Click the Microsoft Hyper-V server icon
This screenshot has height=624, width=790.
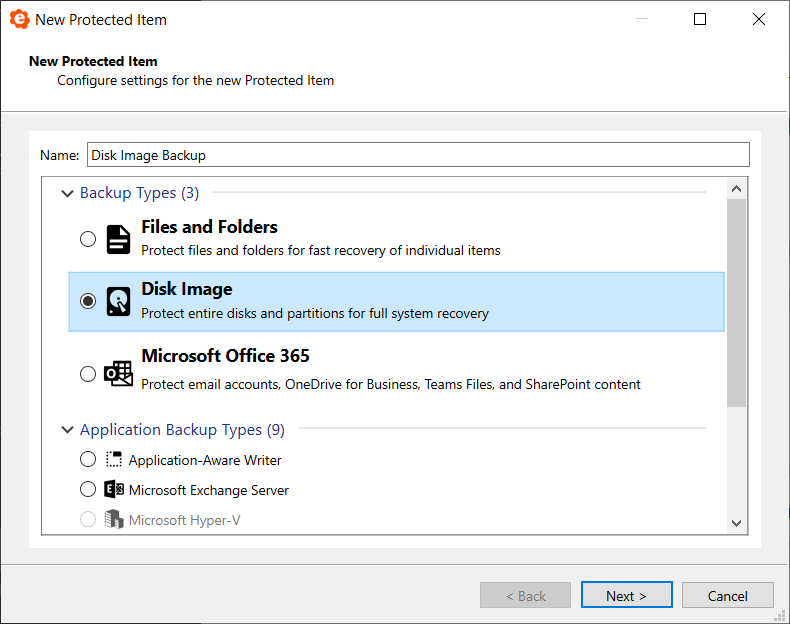click(115, 520)
